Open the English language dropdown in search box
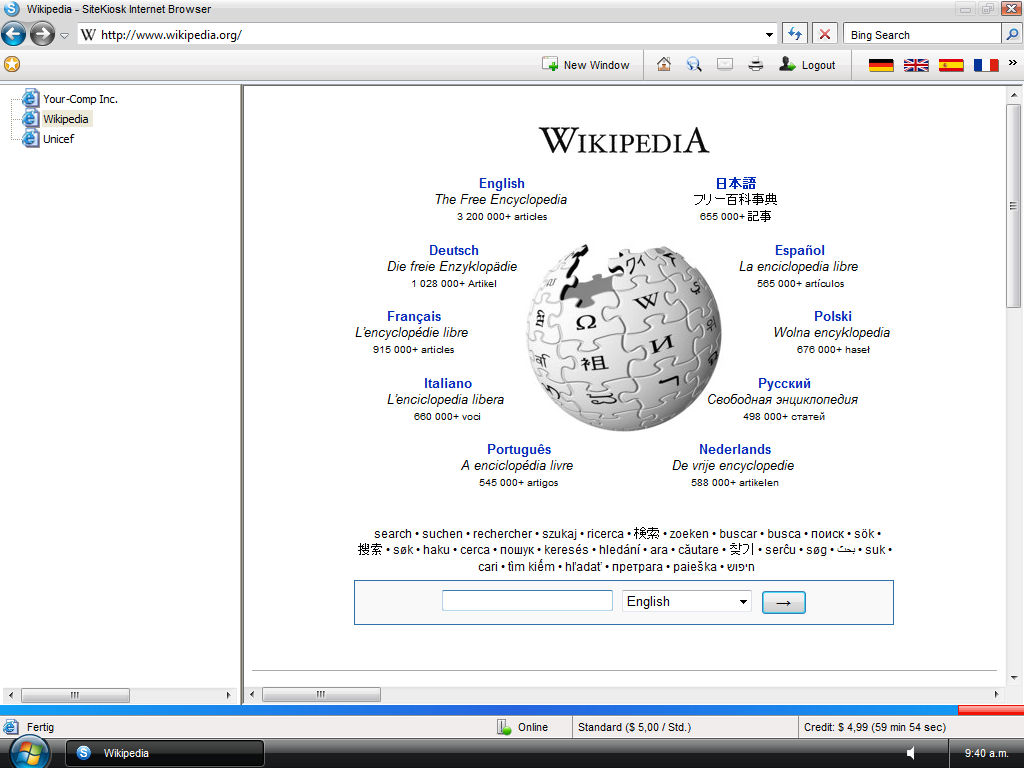1024x768 pixels. (x=686, y=601)
